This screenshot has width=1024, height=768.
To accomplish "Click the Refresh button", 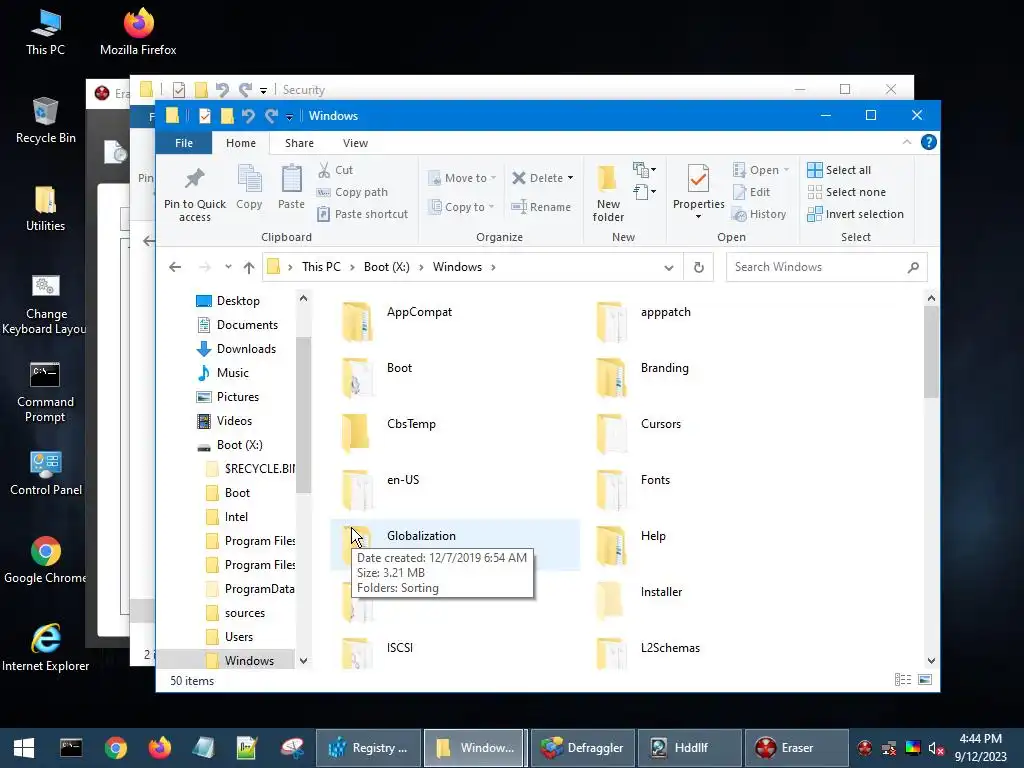I will (x=699, y=267).
